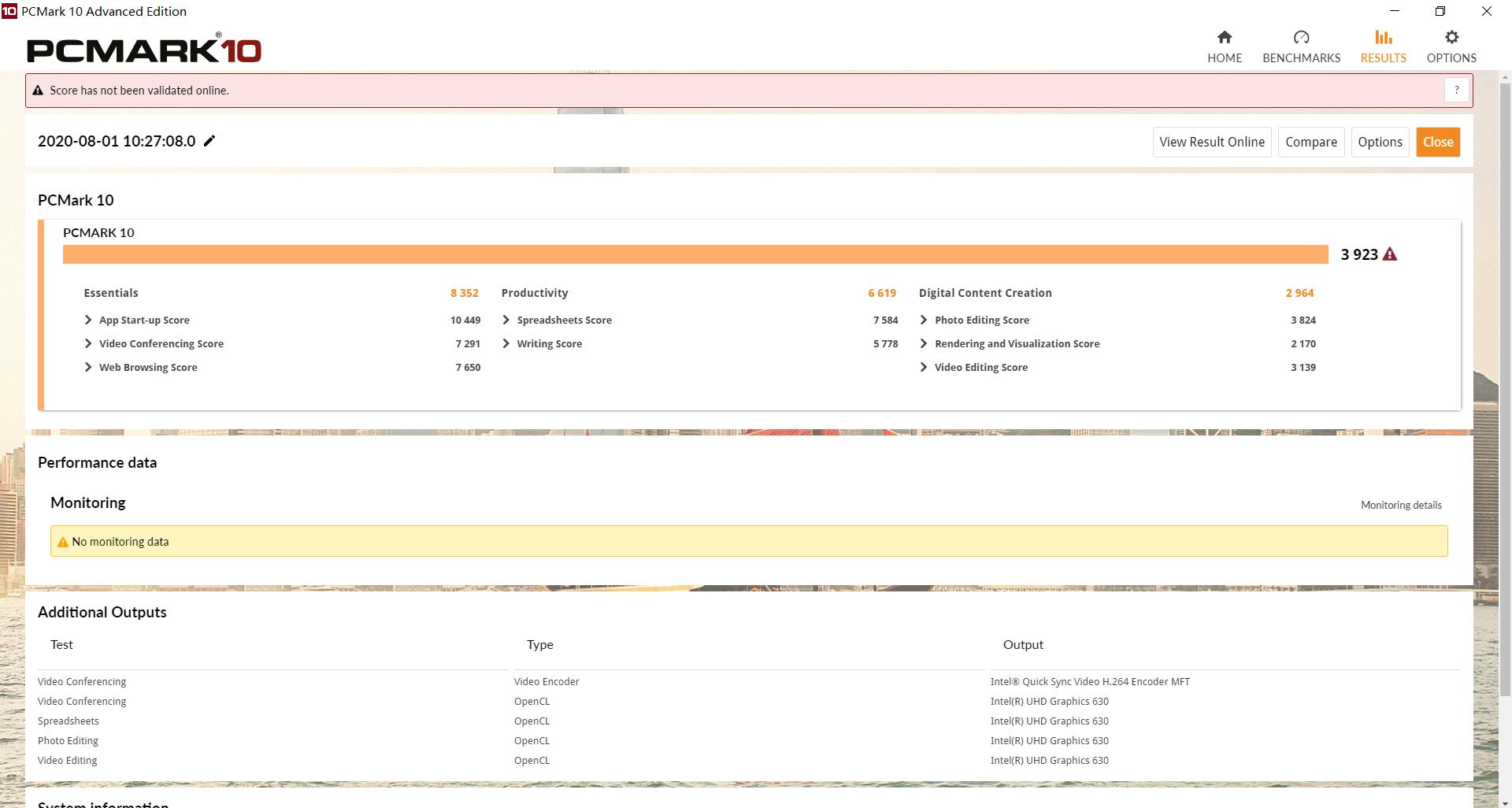The height and width of the screenshot is (808, 1512).
Task: Click the Output column header
Action: coord(1023,644)
